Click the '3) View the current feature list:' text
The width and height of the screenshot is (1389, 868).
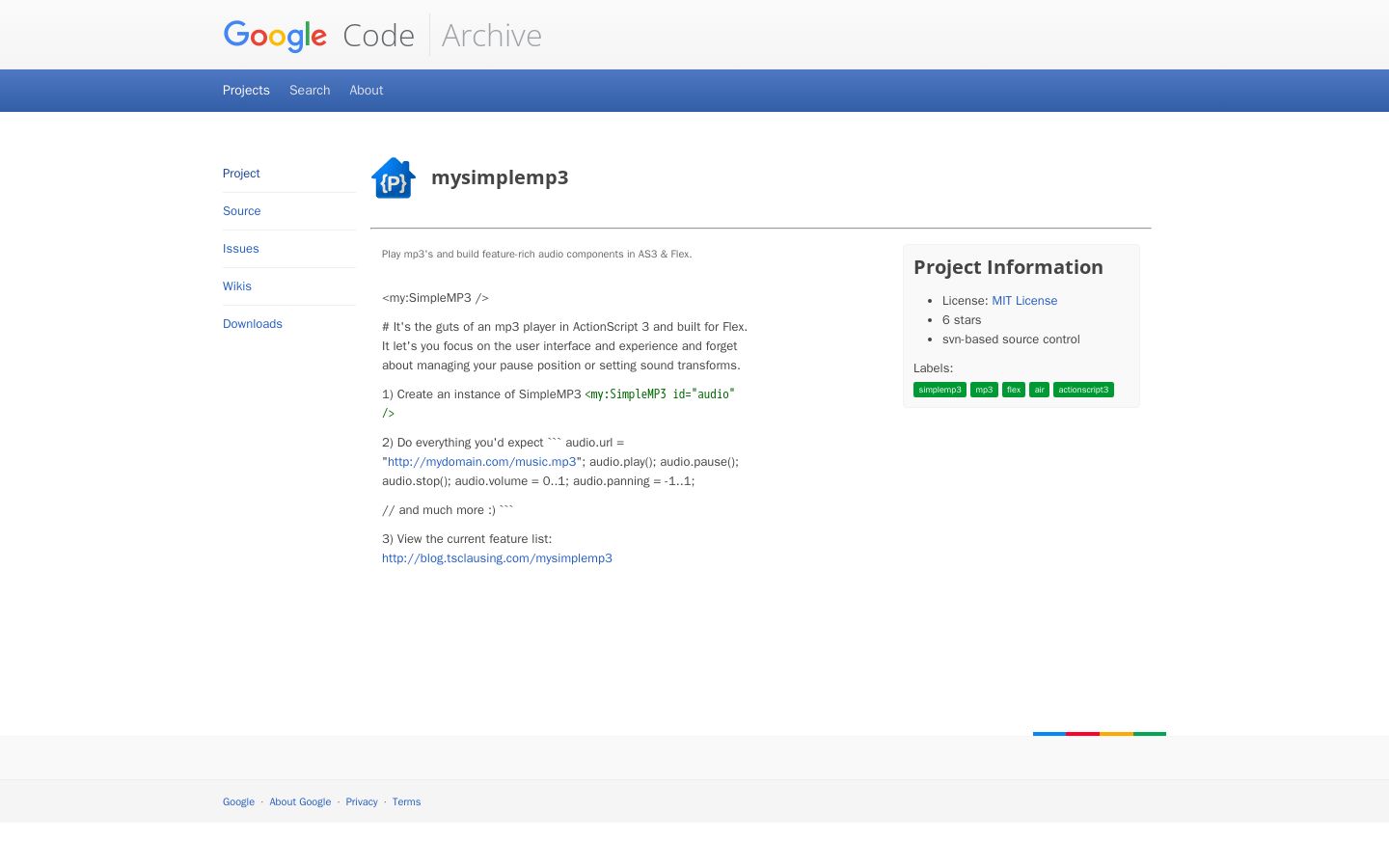point(467,539)
